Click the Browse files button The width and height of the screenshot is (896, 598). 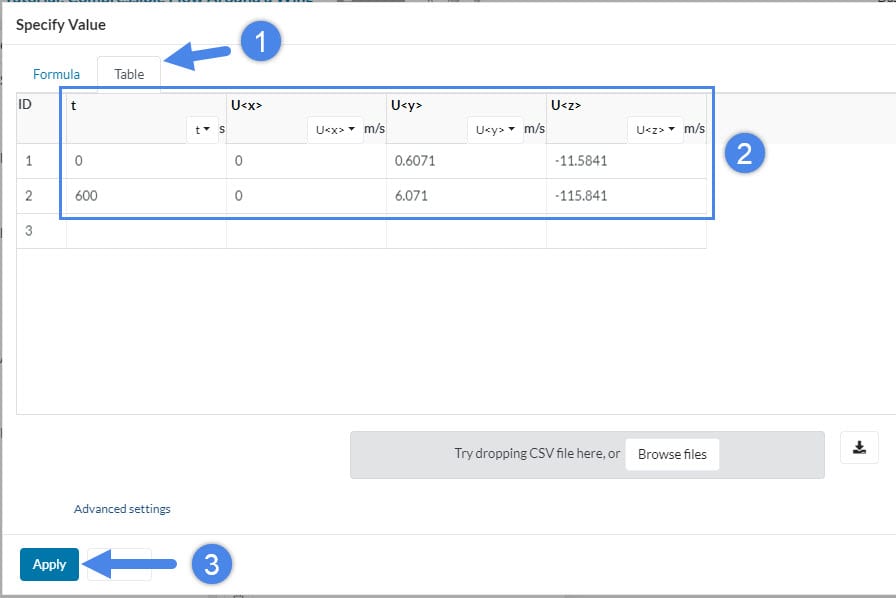(x=672, y=454)
